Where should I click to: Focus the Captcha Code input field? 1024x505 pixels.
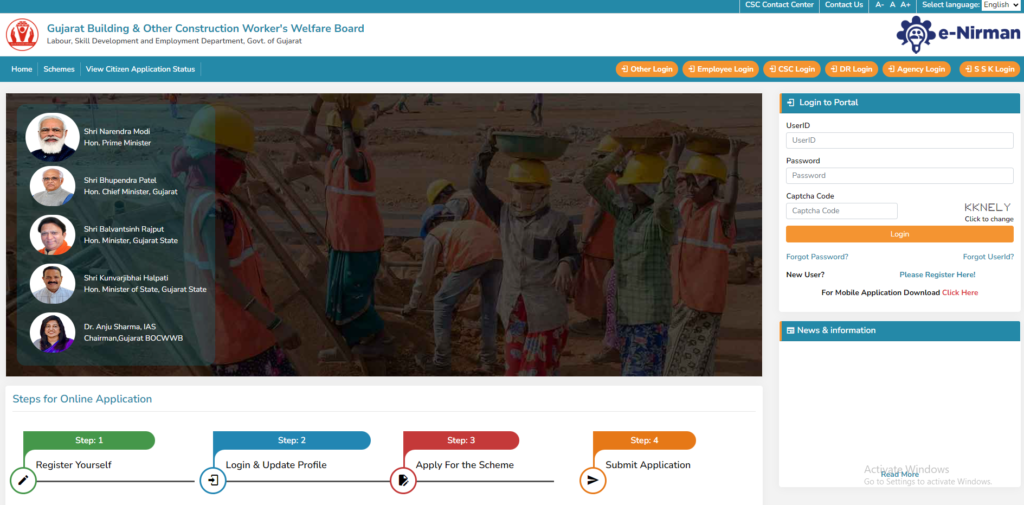(x=841, y=211)
